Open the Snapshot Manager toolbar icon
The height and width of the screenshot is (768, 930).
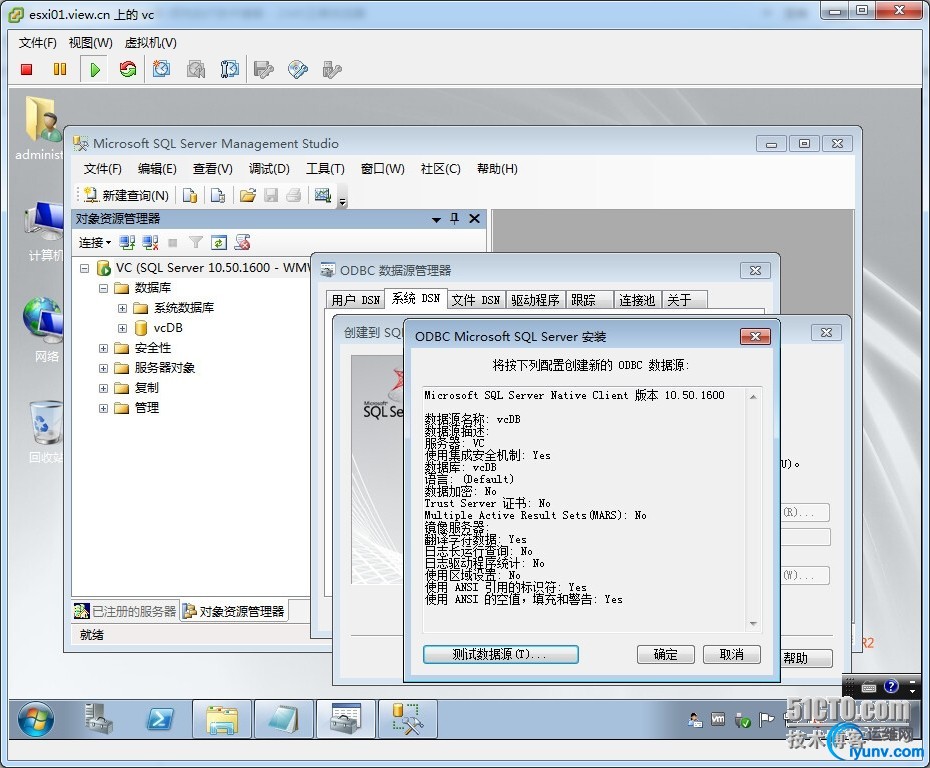[x=230, y=69]
